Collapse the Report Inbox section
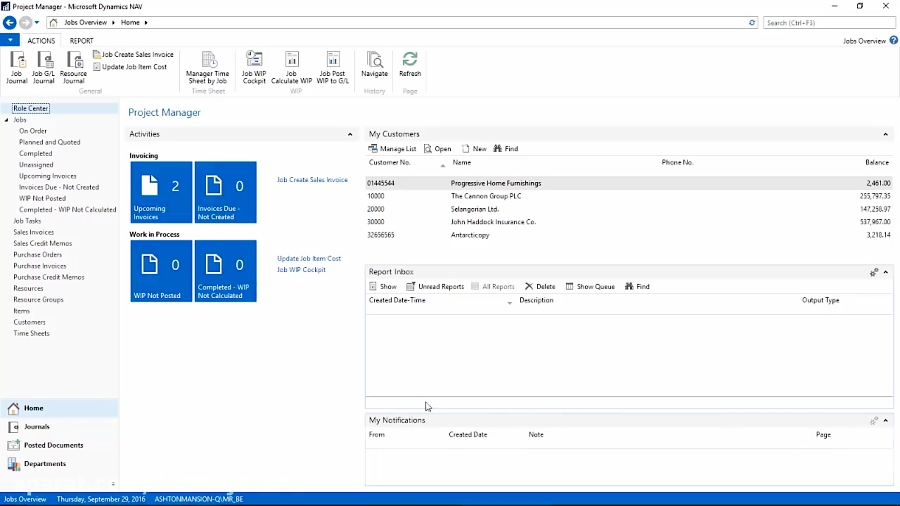 [886, 272]
